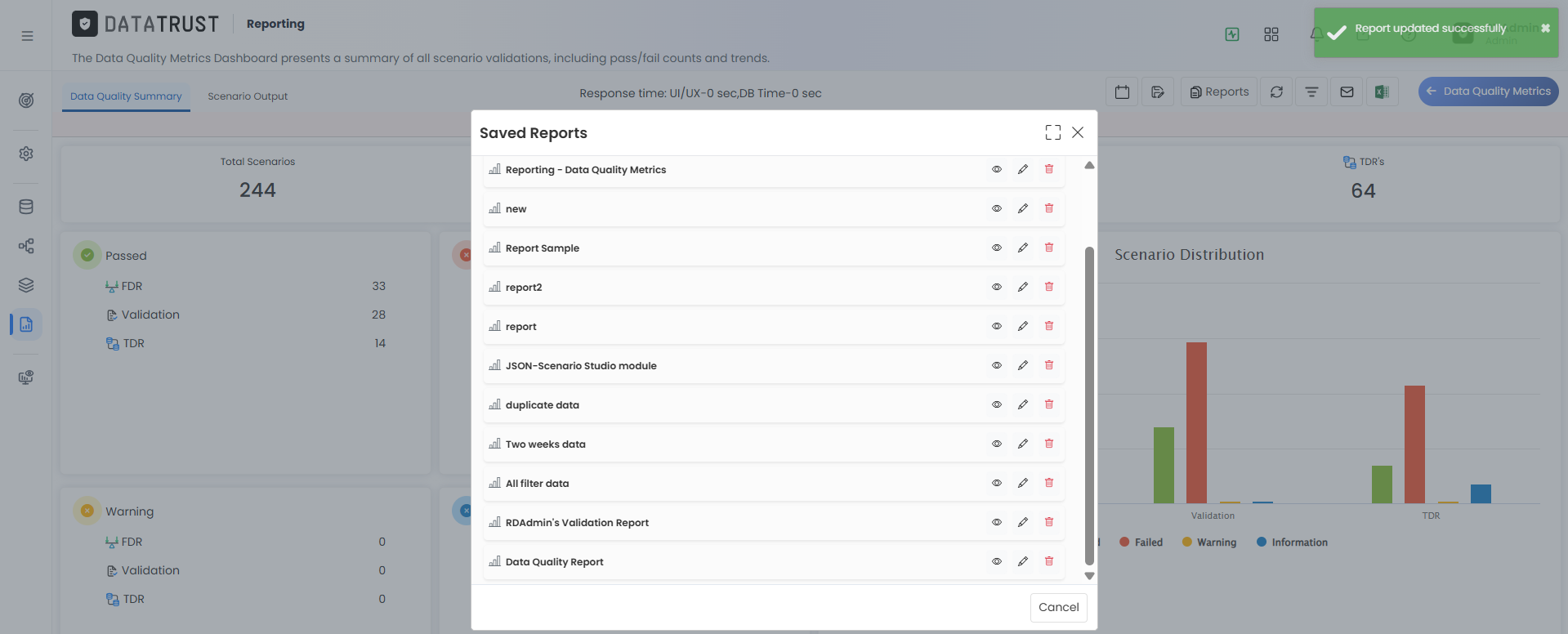View the 'Two weeks data' report

997,444
